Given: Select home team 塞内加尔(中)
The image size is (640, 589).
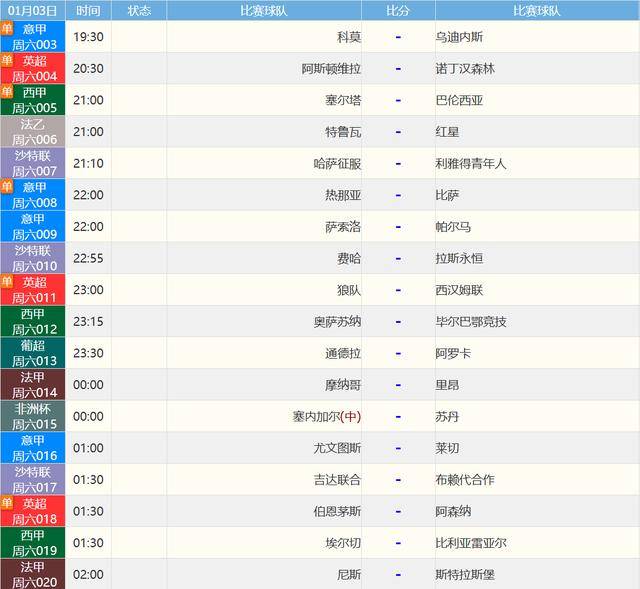Looking at the screenshot, I should [327, 417].
